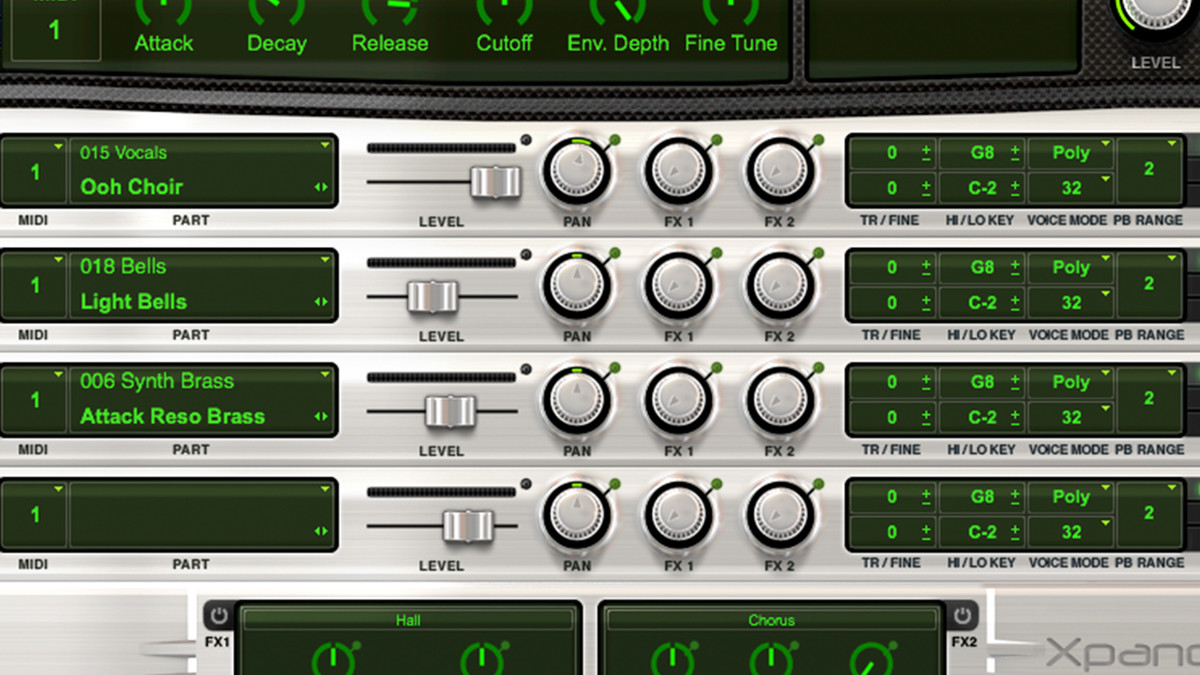The width and height of the screenshot is (1200, 675).
Task: Toggle the grey LED above Ooh Choir level fader
Action: [527, 140]
